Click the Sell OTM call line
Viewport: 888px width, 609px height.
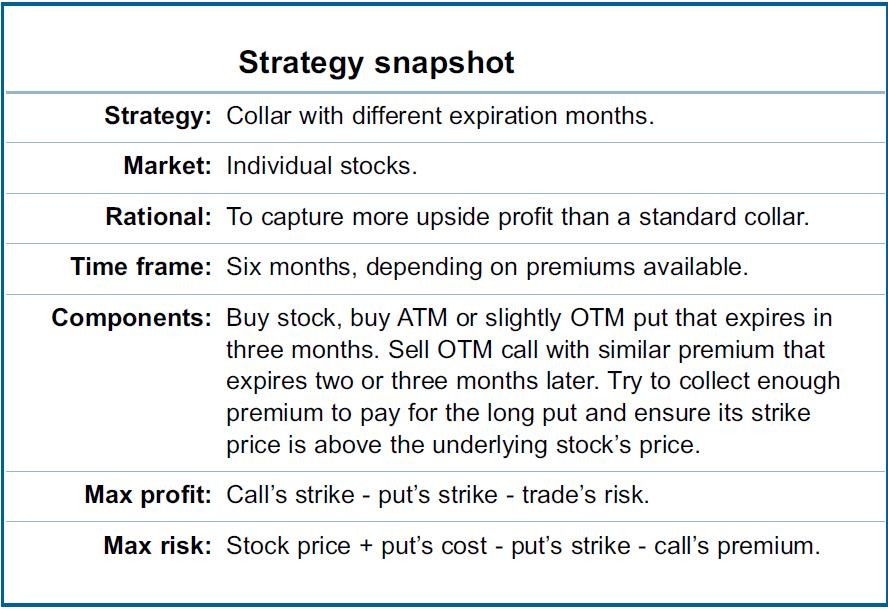coord(526,350)
